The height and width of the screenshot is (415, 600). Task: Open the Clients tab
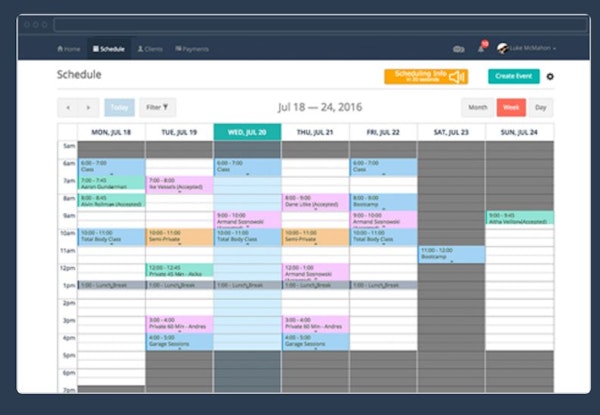(x=149, y=48)
